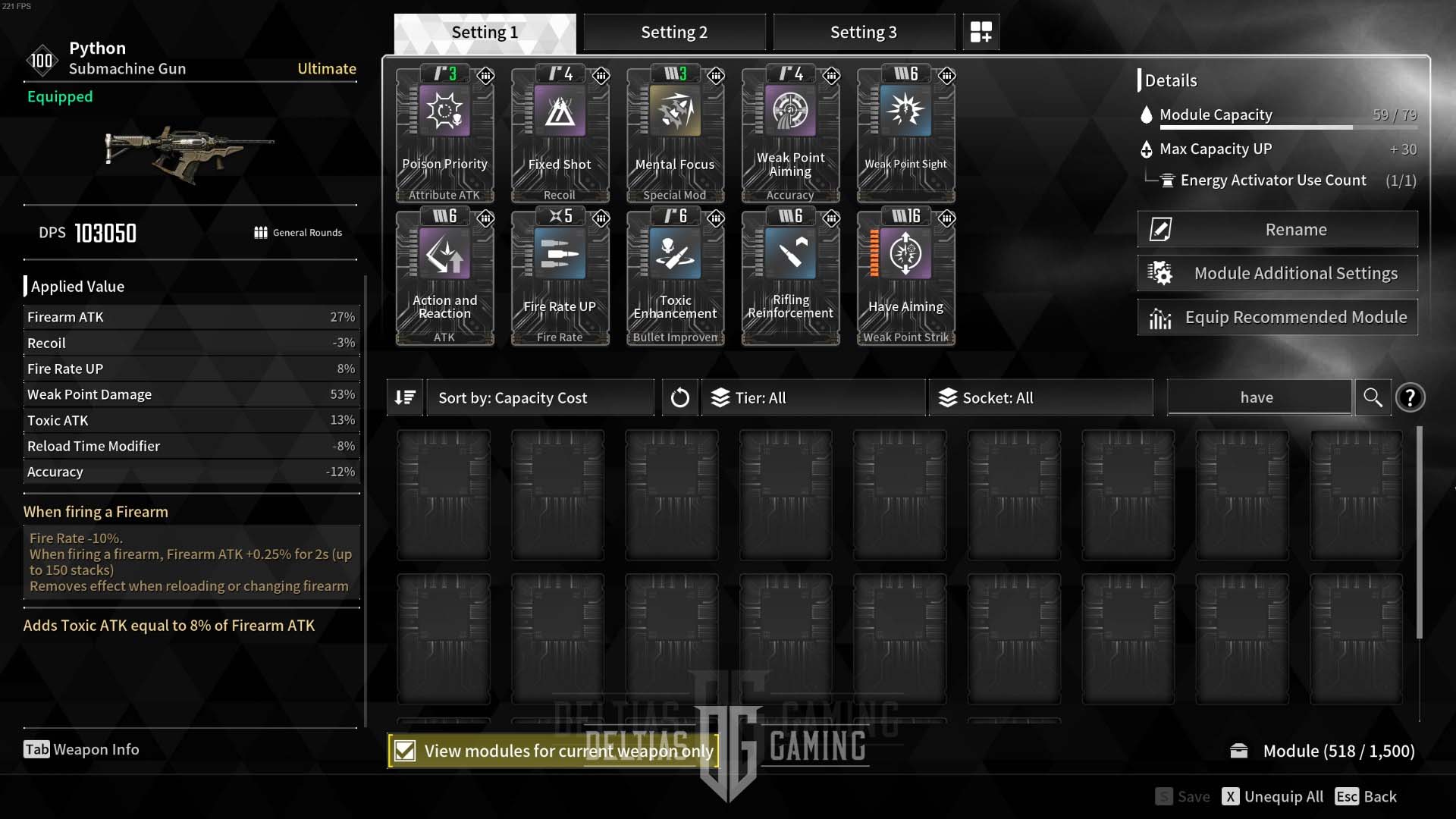Click the module search input field
The height and width of the screenshot is (819, 1456).
click(1257, 397)
